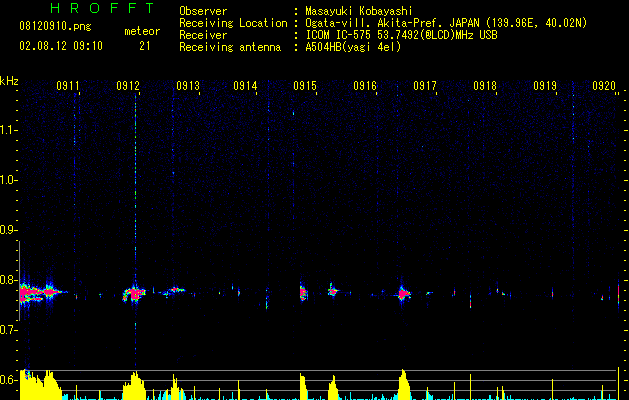
Task: Click the 1.1 kHz axis label
Action: point(7,130)
